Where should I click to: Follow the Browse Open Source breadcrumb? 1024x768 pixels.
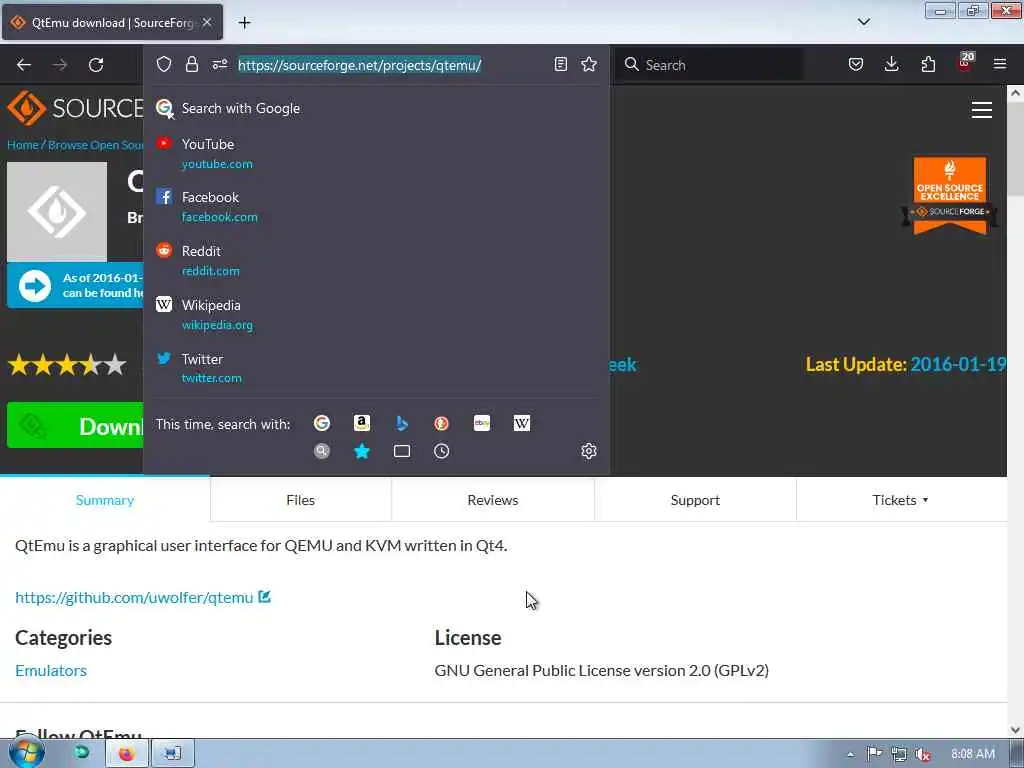click(x=95, y=145)
